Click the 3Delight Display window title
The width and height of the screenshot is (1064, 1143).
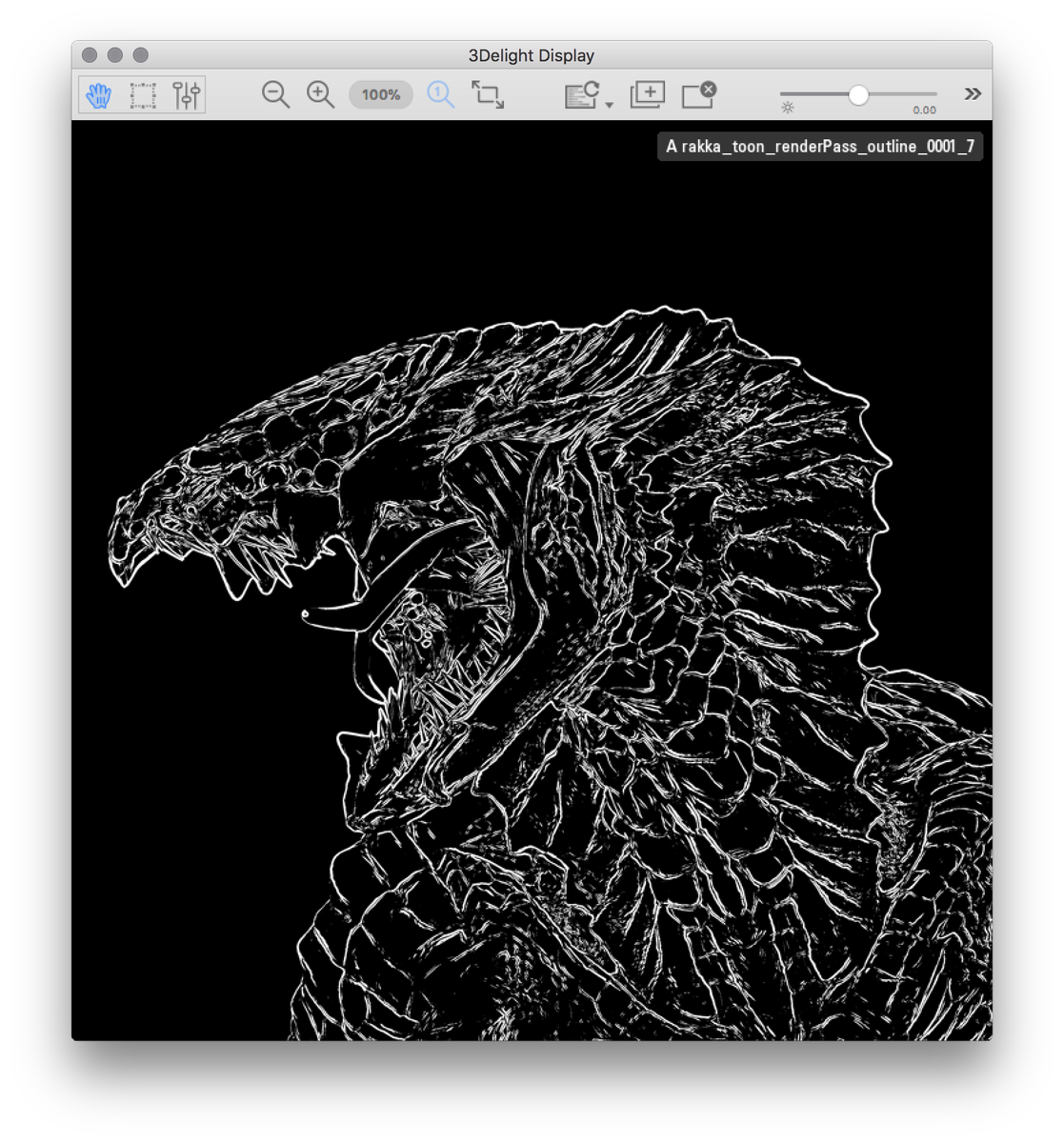pos(532,55)
